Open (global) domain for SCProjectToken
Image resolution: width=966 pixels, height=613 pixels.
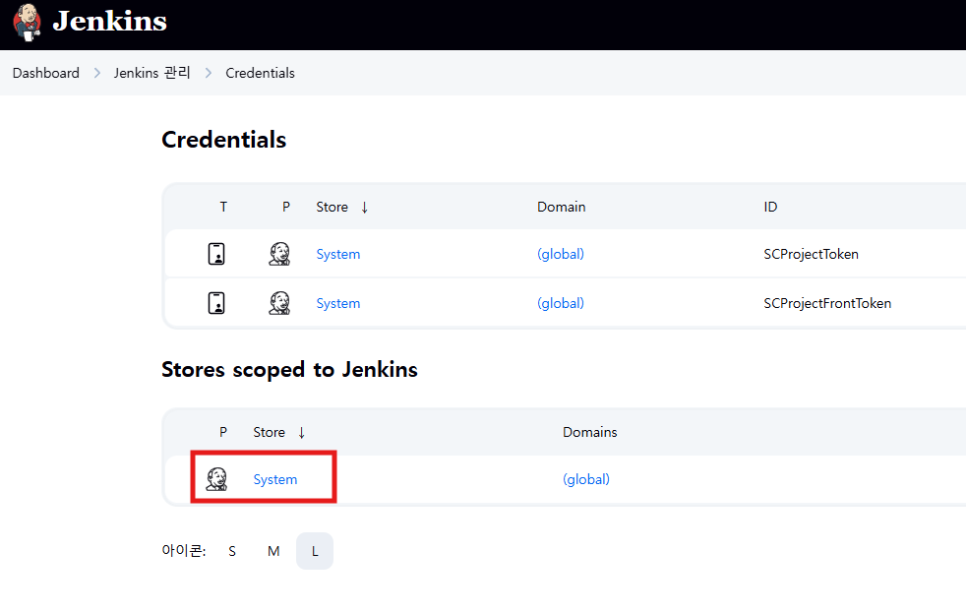point(561,254)
